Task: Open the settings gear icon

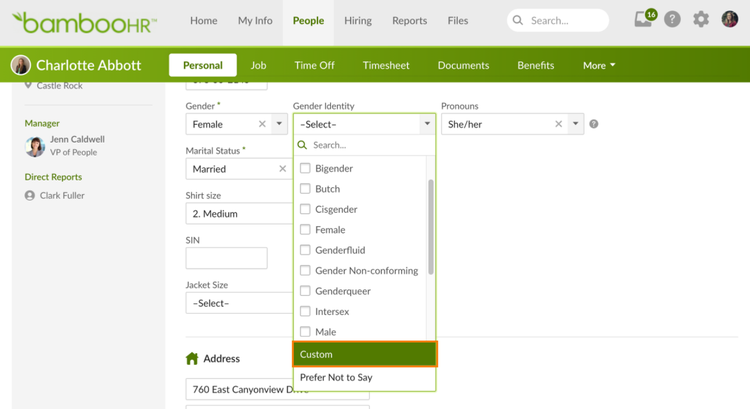Action: pyautogui.click(x=701, y=20)
